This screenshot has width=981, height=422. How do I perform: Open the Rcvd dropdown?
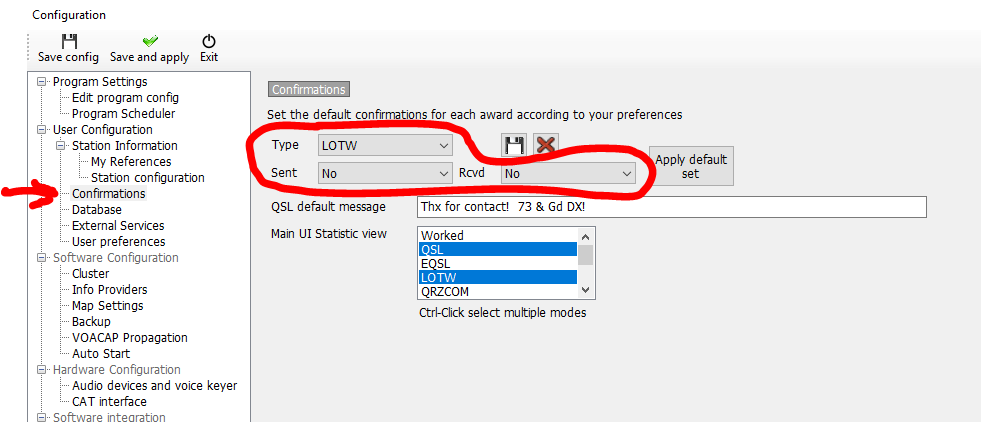tap(569, 173)
